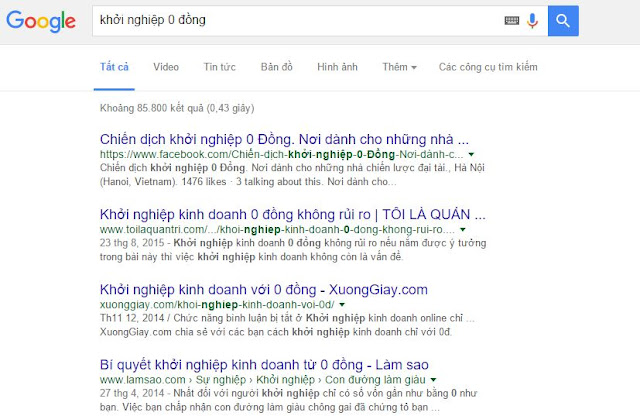Expand the arrow beside the xuonggiay.com URL
Image resolution: width=640 pixels, height=416 pixels.
point(342,305)
